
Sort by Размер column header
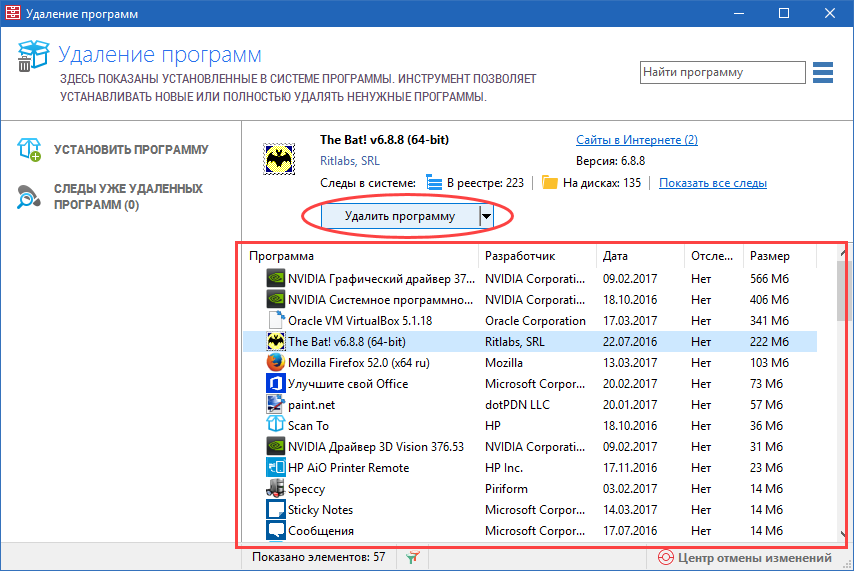point(780,256)
